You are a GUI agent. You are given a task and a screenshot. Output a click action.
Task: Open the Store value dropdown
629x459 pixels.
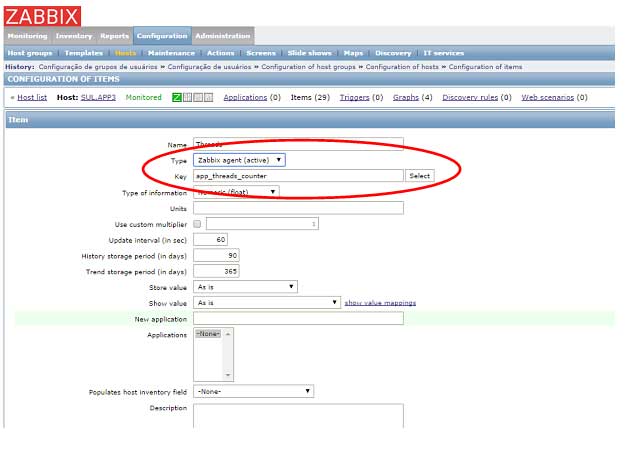click(246, 287)
